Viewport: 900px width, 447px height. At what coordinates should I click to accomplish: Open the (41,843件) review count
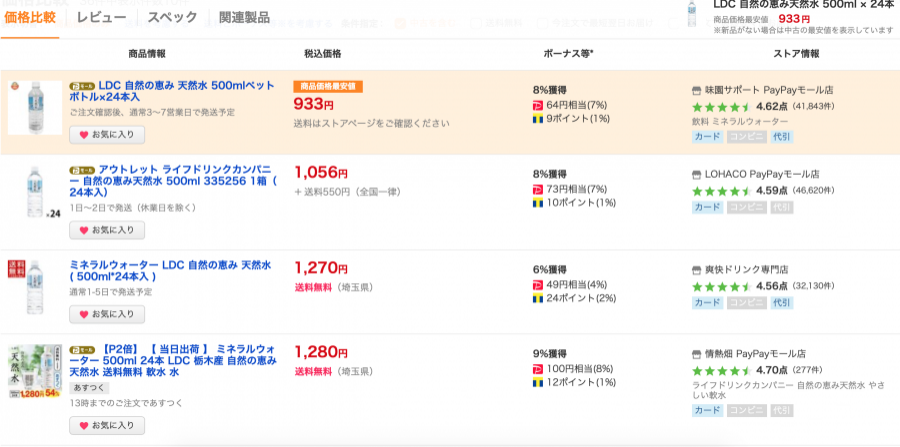coord(813,107)
